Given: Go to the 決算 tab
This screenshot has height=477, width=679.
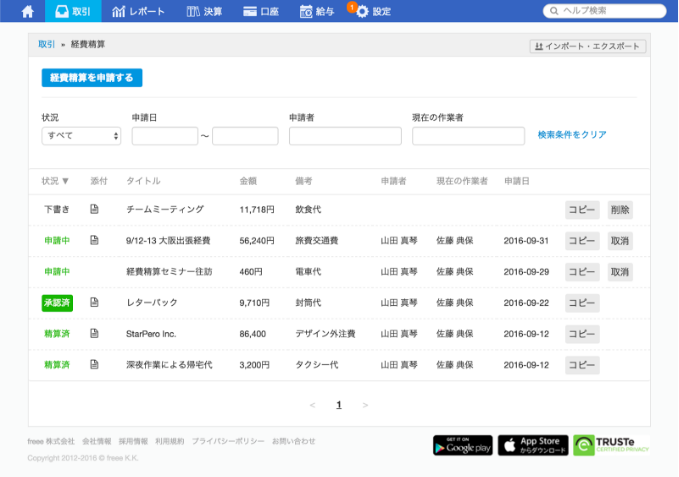Looking at the screenshot, I should (x=206, y=11).
